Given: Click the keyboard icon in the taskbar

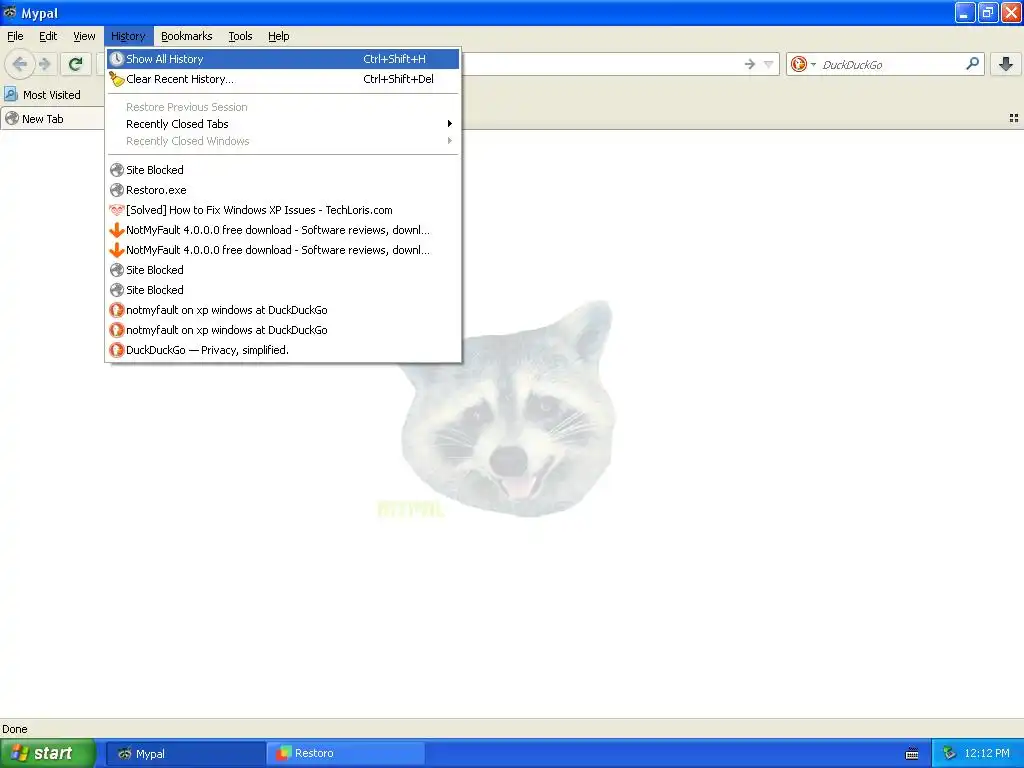Looking at the screenshot, I should coord(912,754).
